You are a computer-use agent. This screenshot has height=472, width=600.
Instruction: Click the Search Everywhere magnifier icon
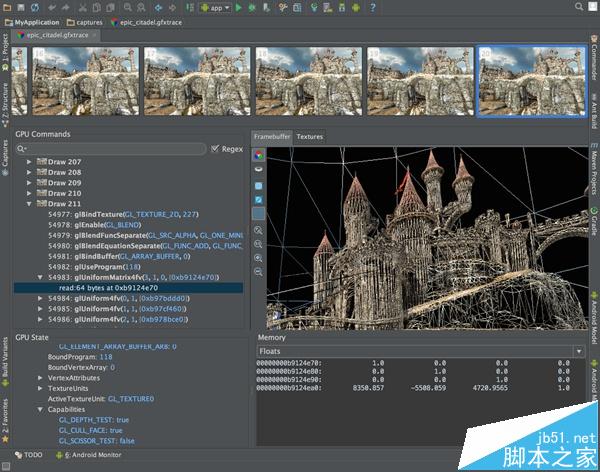(579, 7)
